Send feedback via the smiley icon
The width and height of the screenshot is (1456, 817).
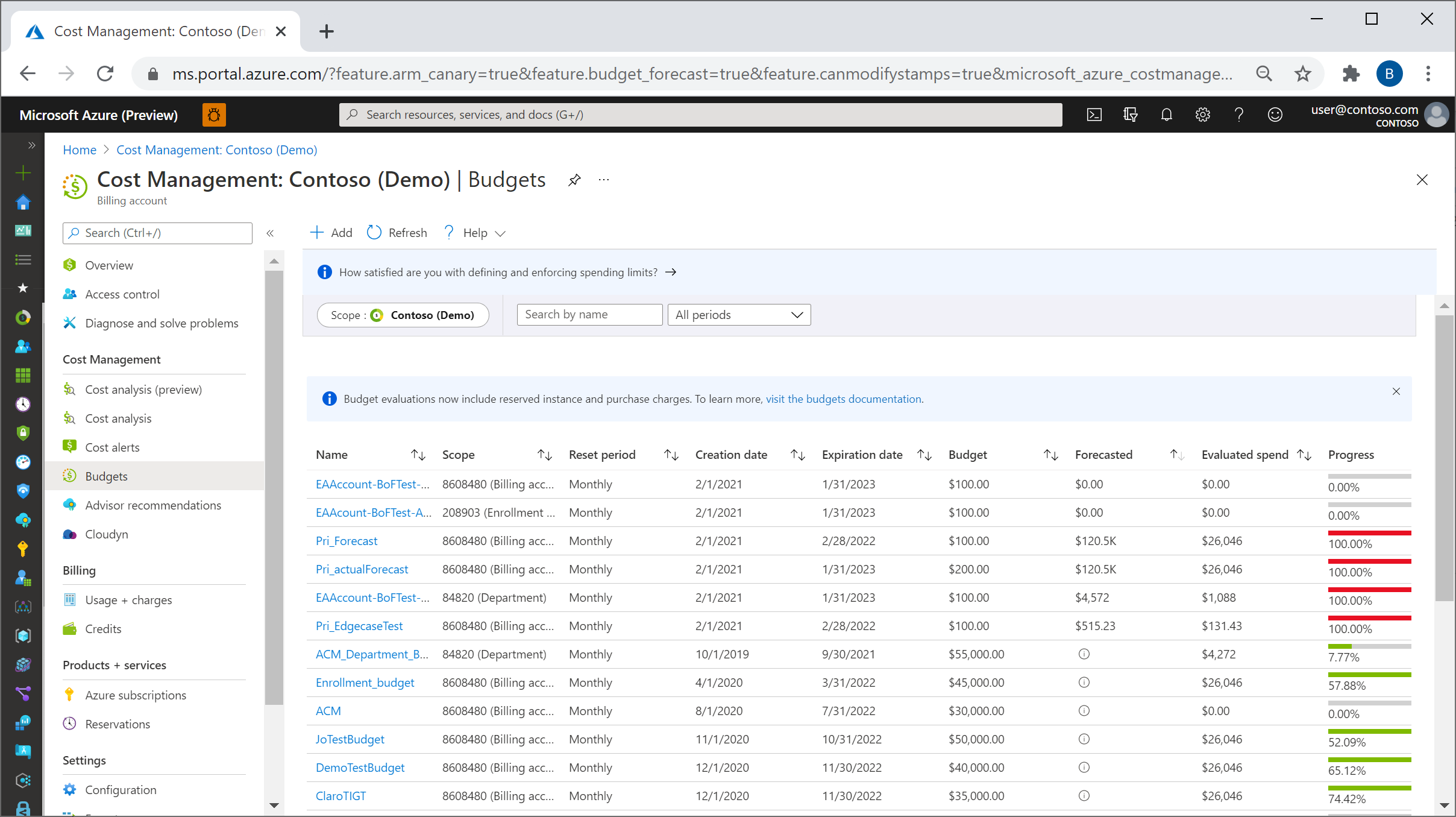(1276, 115)
